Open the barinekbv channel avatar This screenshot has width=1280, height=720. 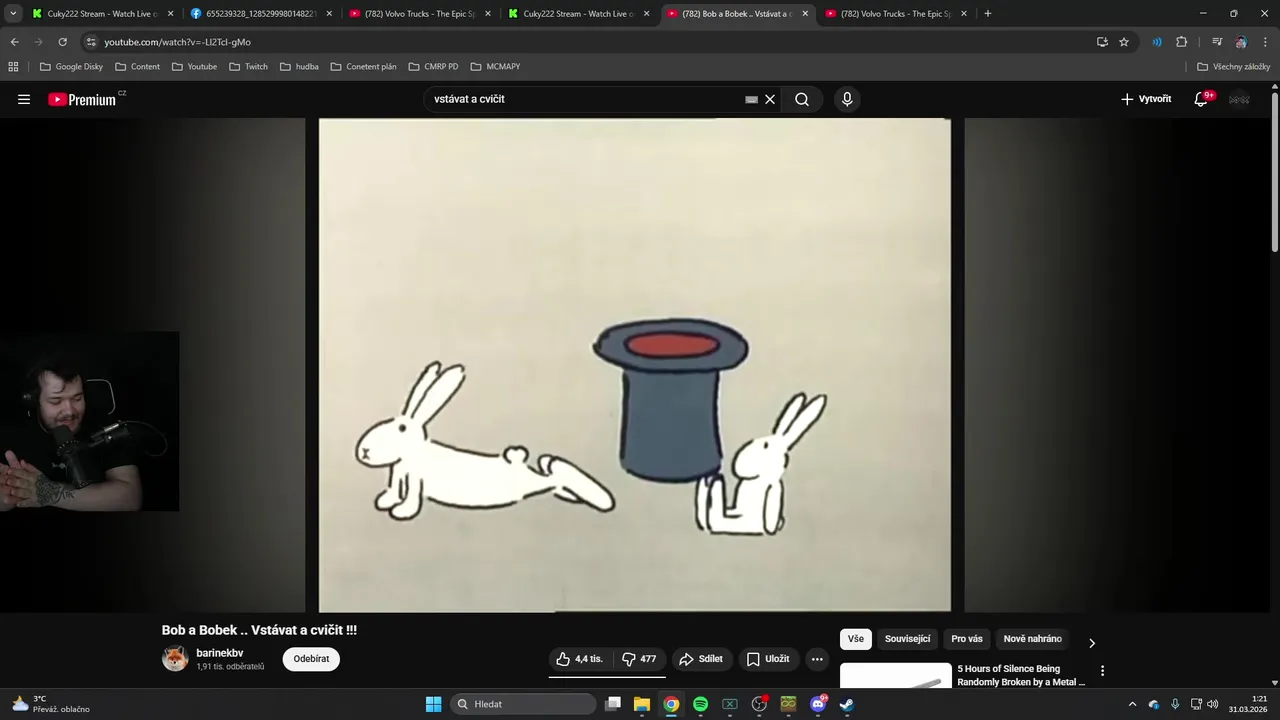coord(175,659)
